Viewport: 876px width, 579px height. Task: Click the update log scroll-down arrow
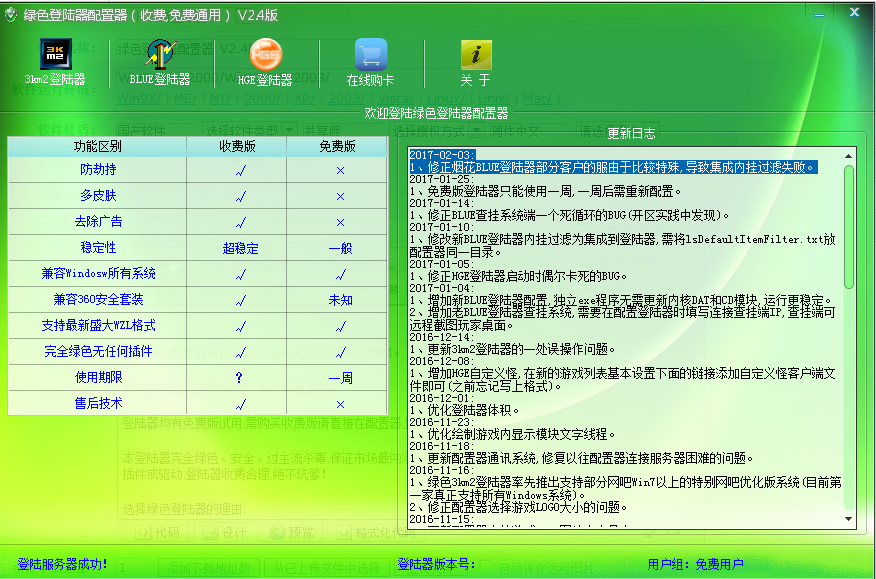point(849,520)
